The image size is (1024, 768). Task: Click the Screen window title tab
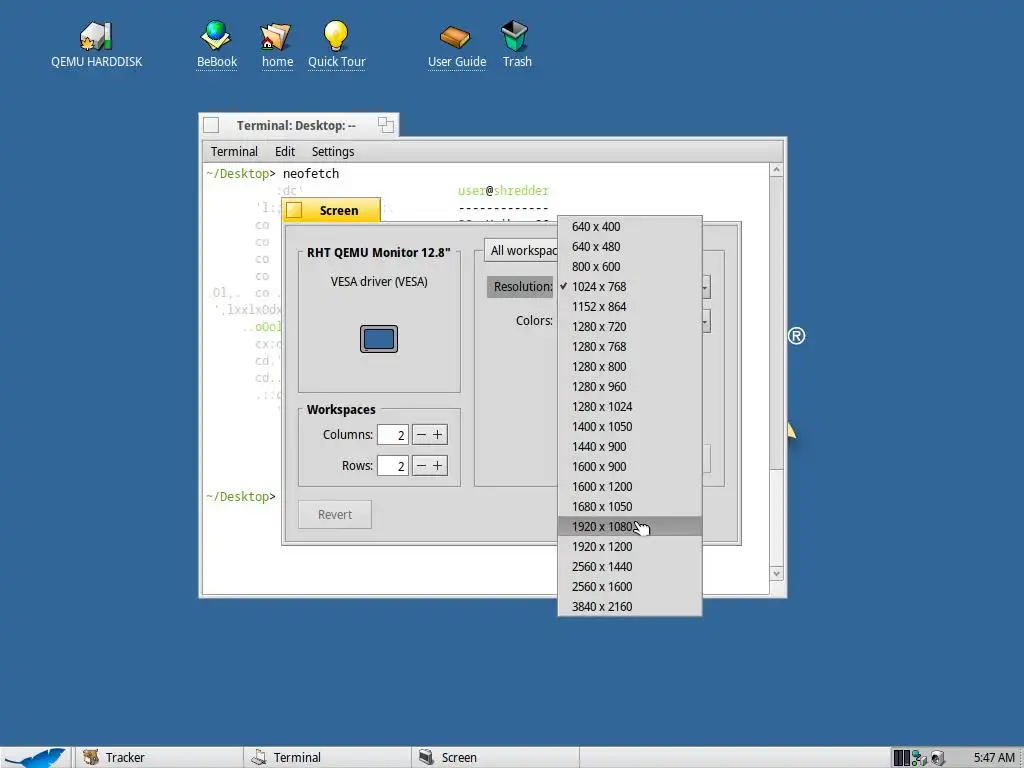click(x=331, y=210)
